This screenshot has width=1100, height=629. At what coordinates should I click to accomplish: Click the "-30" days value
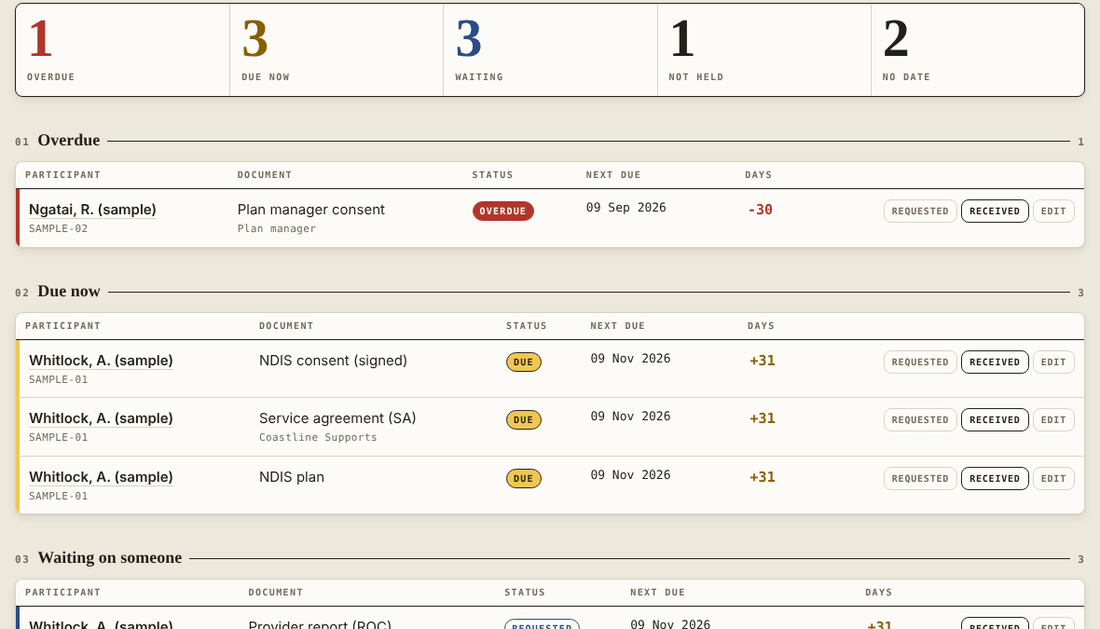[760, 210]
